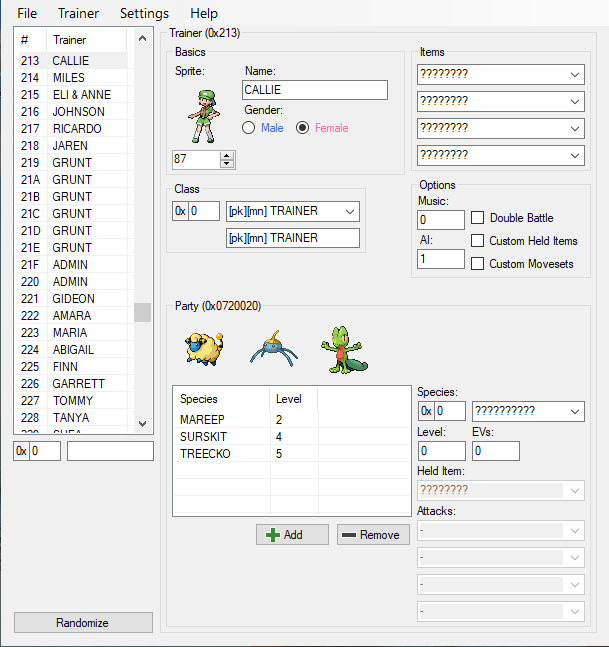The width and height of the screenshot is (609, 647).
Task: Select trainer 223 MARIA
Action: point(73,333)
